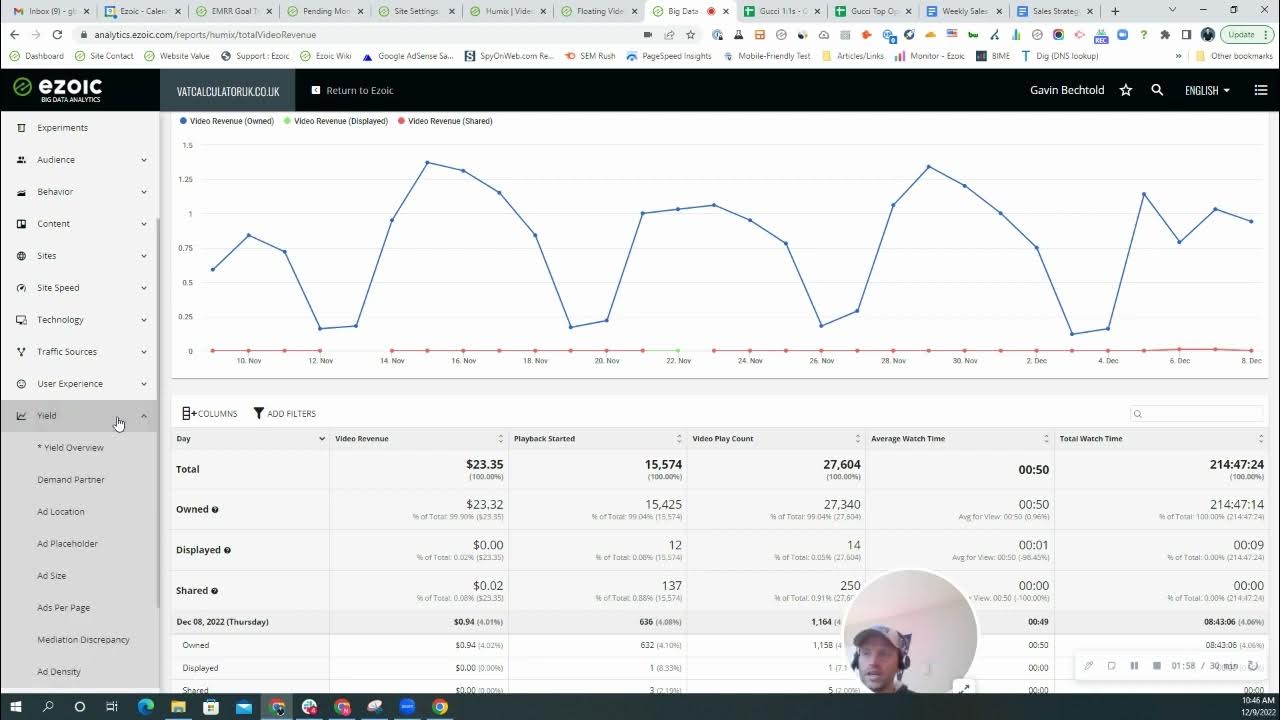Click the favorite star icon in header
This screenshot has width=1280, height=720.
(1125, 89)
